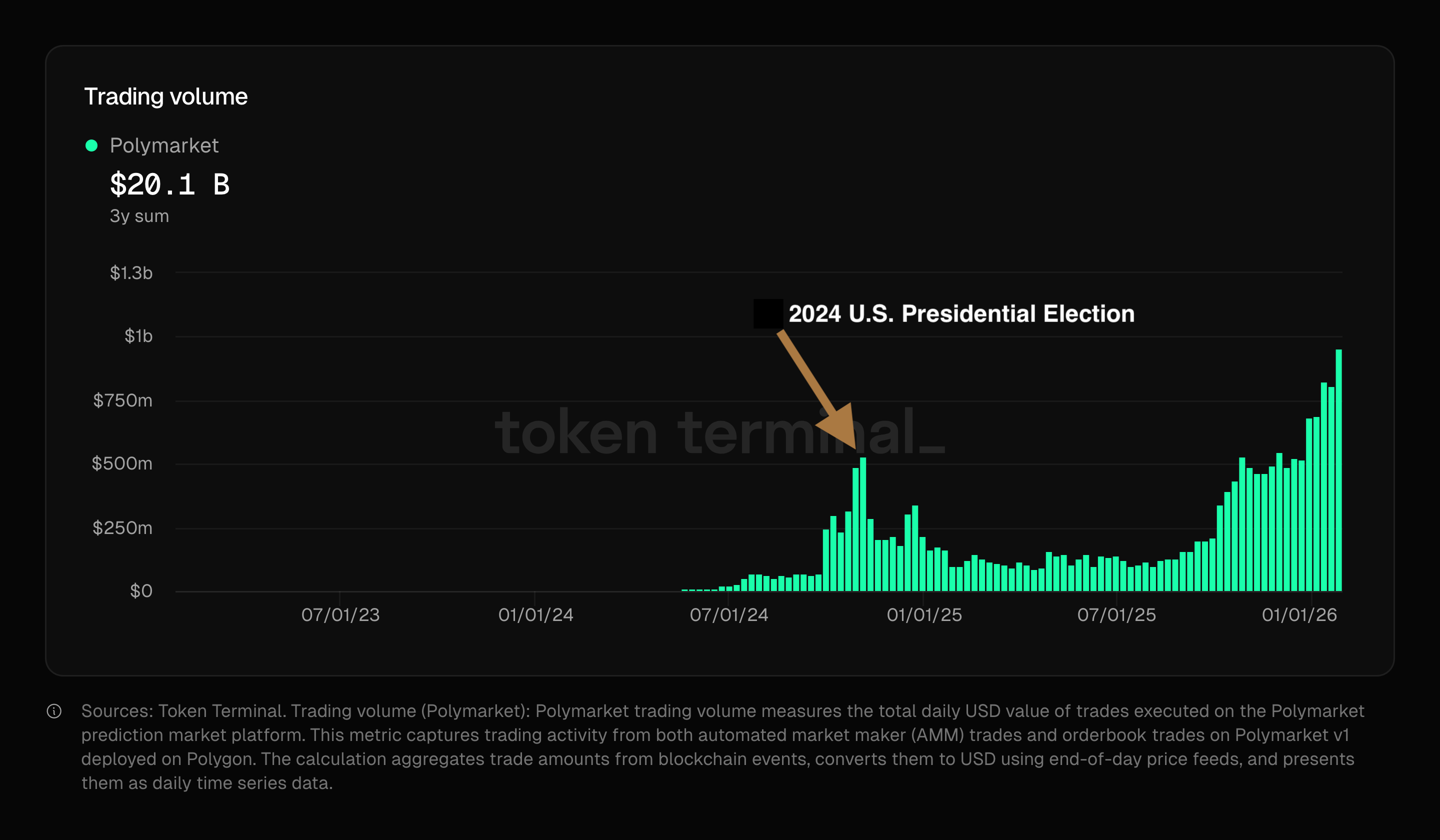This screenshot has height=840, width=1440.
Task: Click the 3y sum period label
Action: 139,216
